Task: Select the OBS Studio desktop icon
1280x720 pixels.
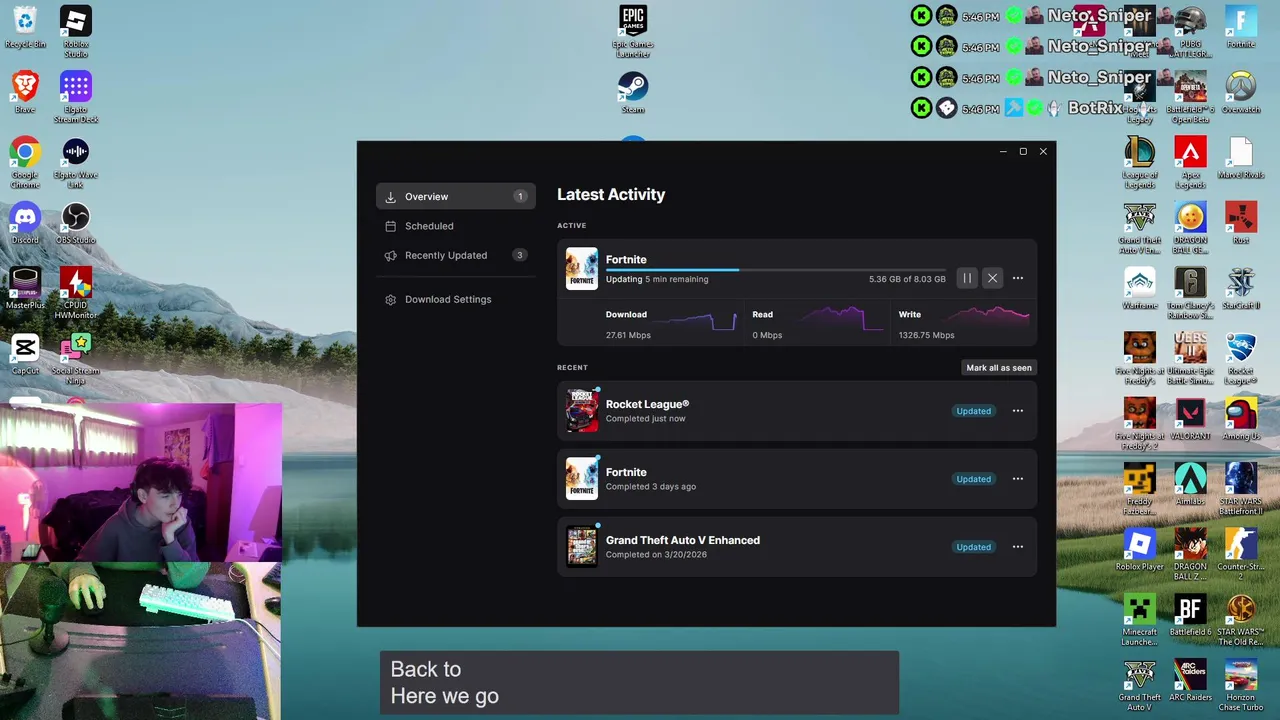Action: [x=76, y=222]
